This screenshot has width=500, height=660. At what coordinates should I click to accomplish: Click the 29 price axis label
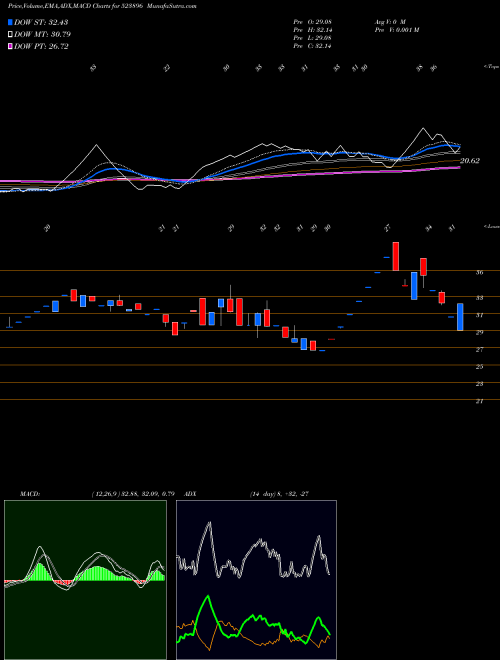(479, 332)
